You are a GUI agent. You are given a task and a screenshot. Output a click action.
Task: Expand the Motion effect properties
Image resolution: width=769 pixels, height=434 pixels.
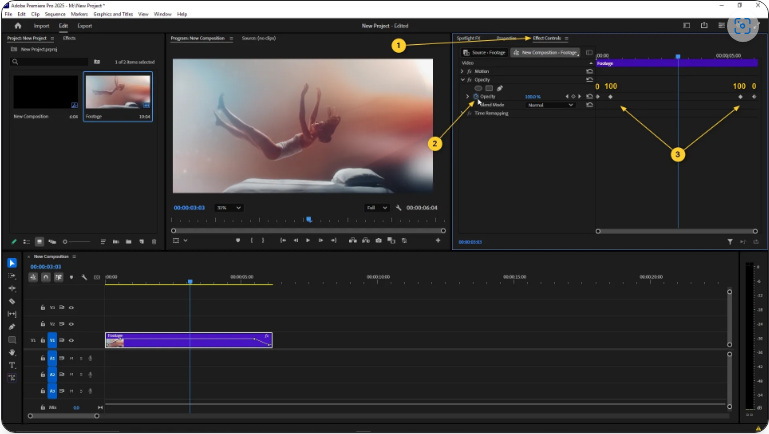coord(462,71)
